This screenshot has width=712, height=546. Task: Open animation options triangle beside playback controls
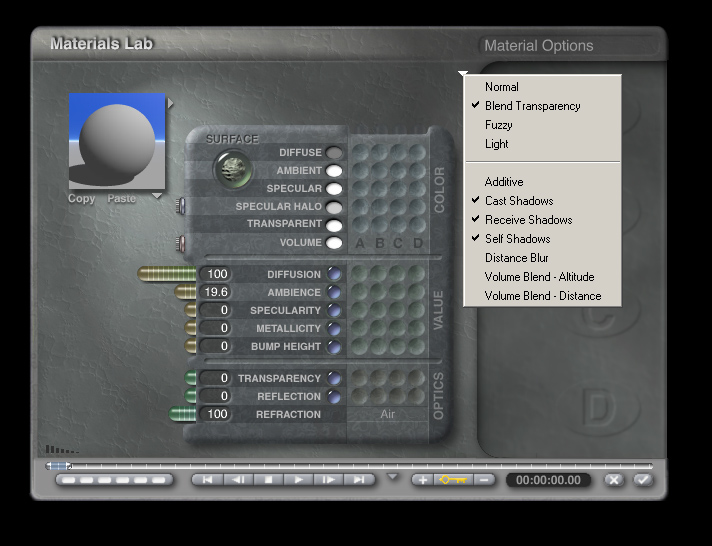392,477
